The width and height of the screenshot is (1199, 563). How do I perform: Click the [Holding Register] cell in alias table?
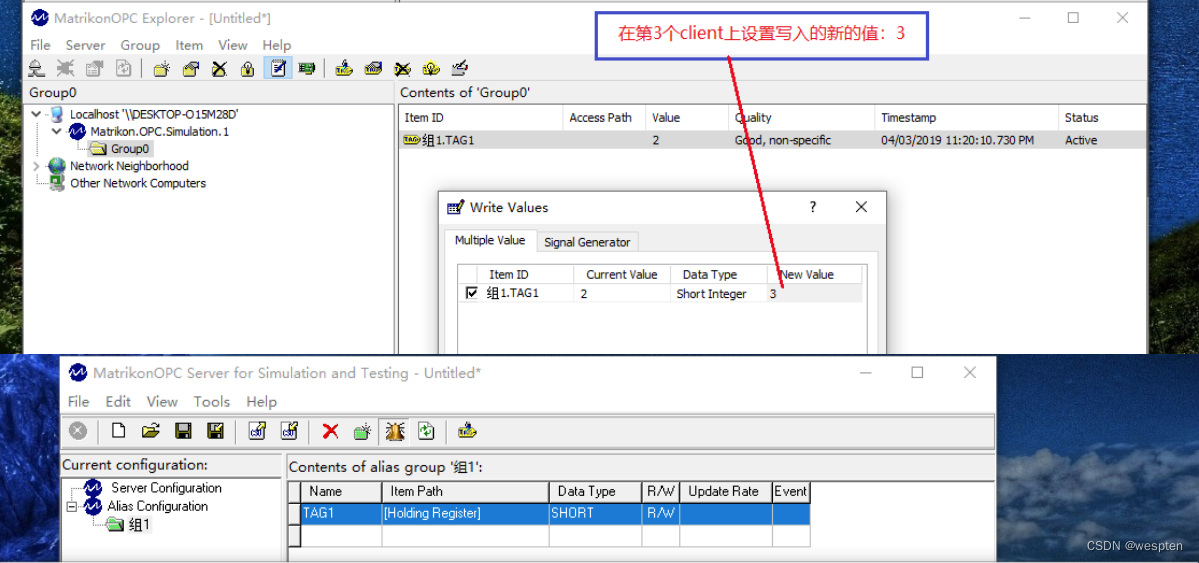466,513
